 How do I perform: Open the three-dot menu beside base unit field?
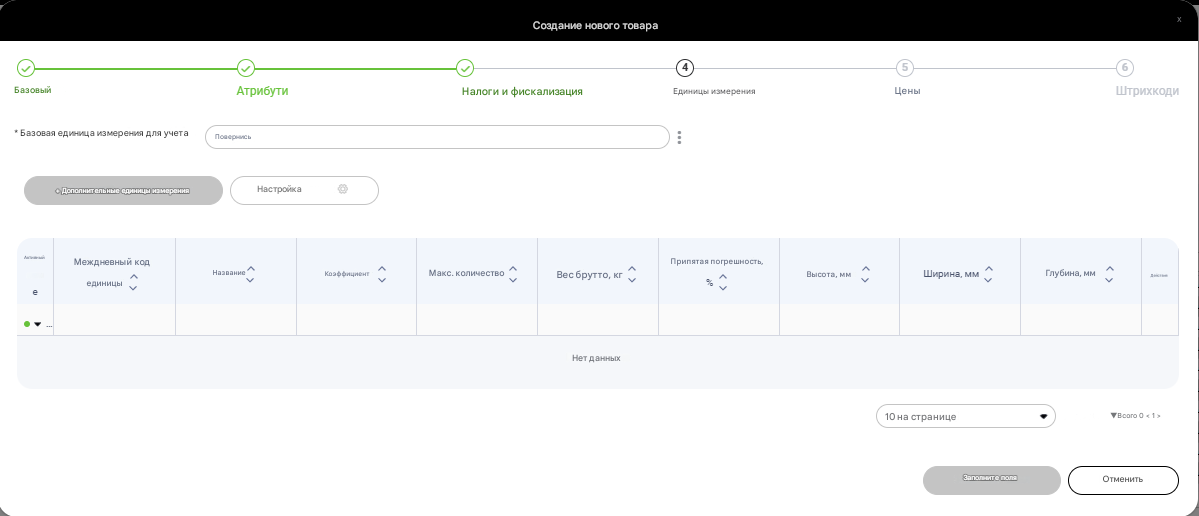click(x=679, y=138)
